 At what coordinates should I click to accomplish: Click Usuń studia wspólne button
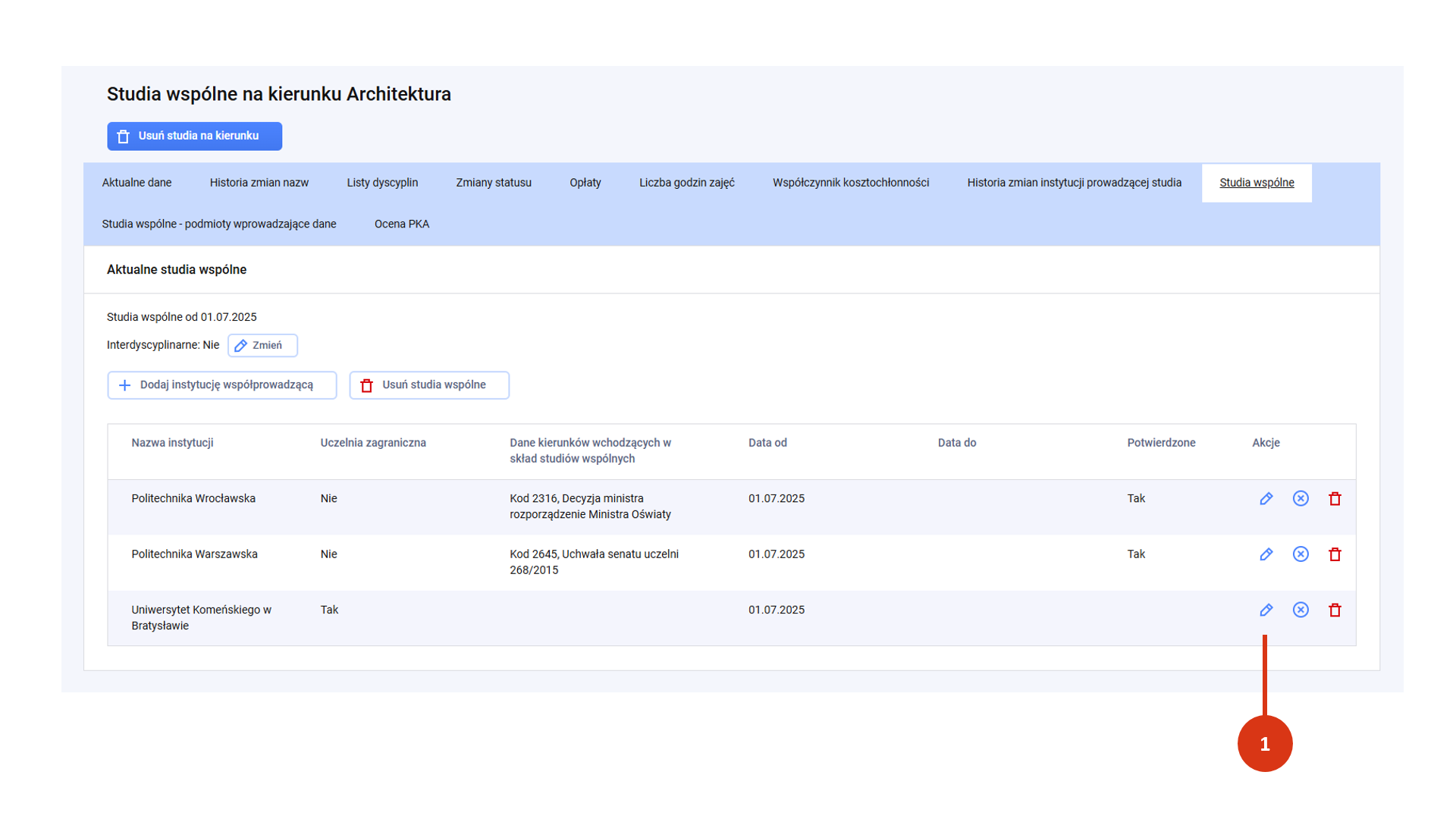pos(429,385)
